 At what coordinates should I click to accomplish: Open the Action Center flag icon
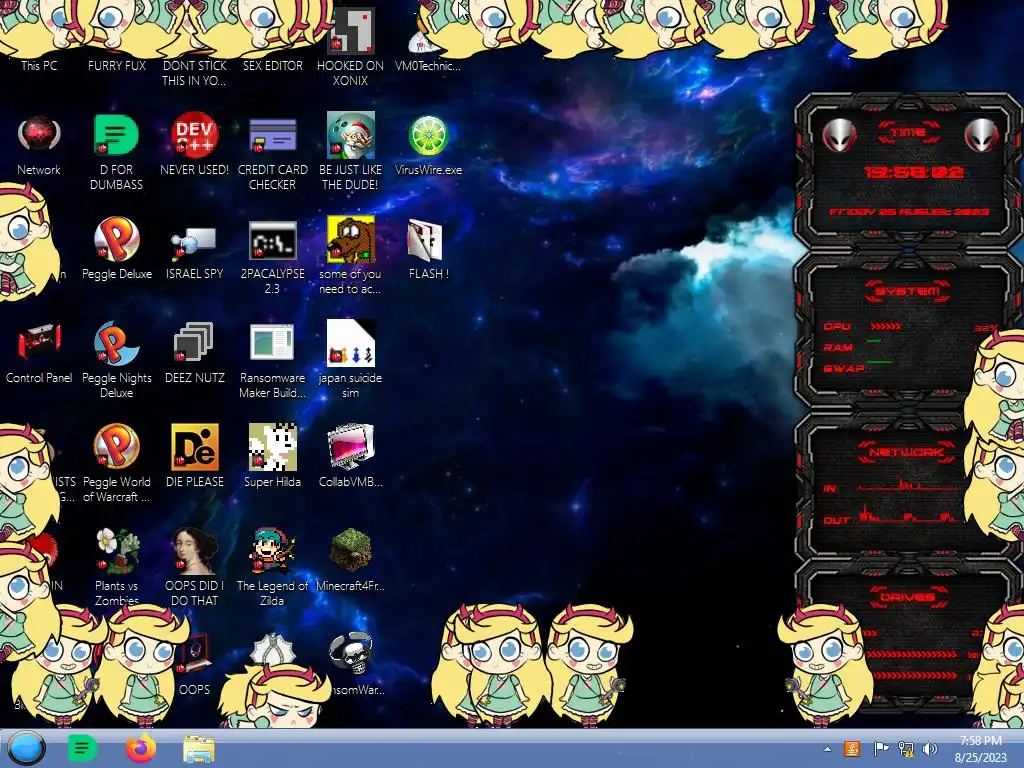point(881,748)
